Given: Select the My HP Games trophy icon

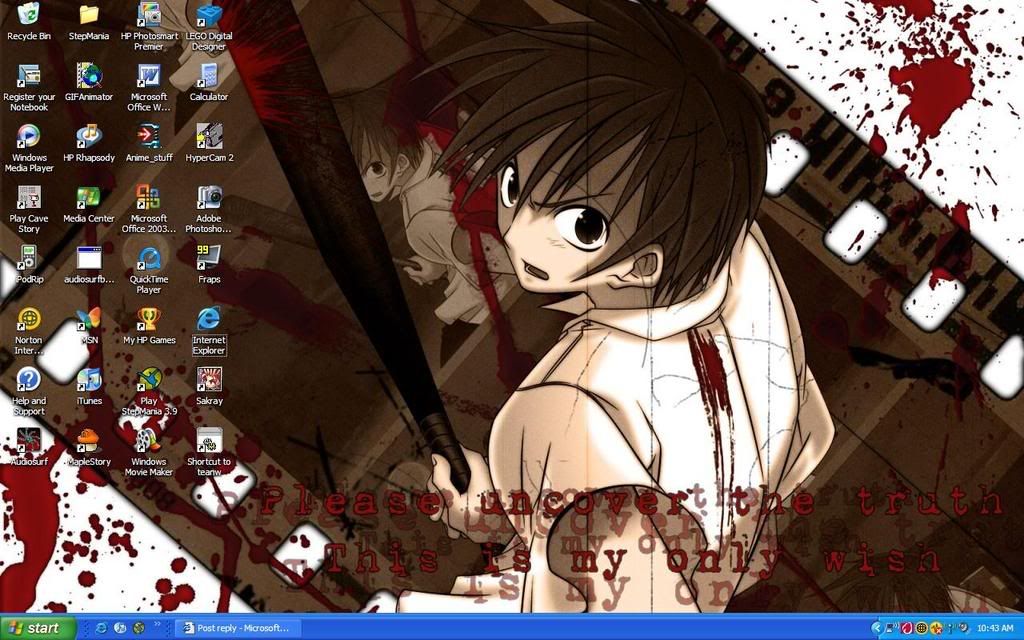Looking at the screenshot, I should pos(149,325).
